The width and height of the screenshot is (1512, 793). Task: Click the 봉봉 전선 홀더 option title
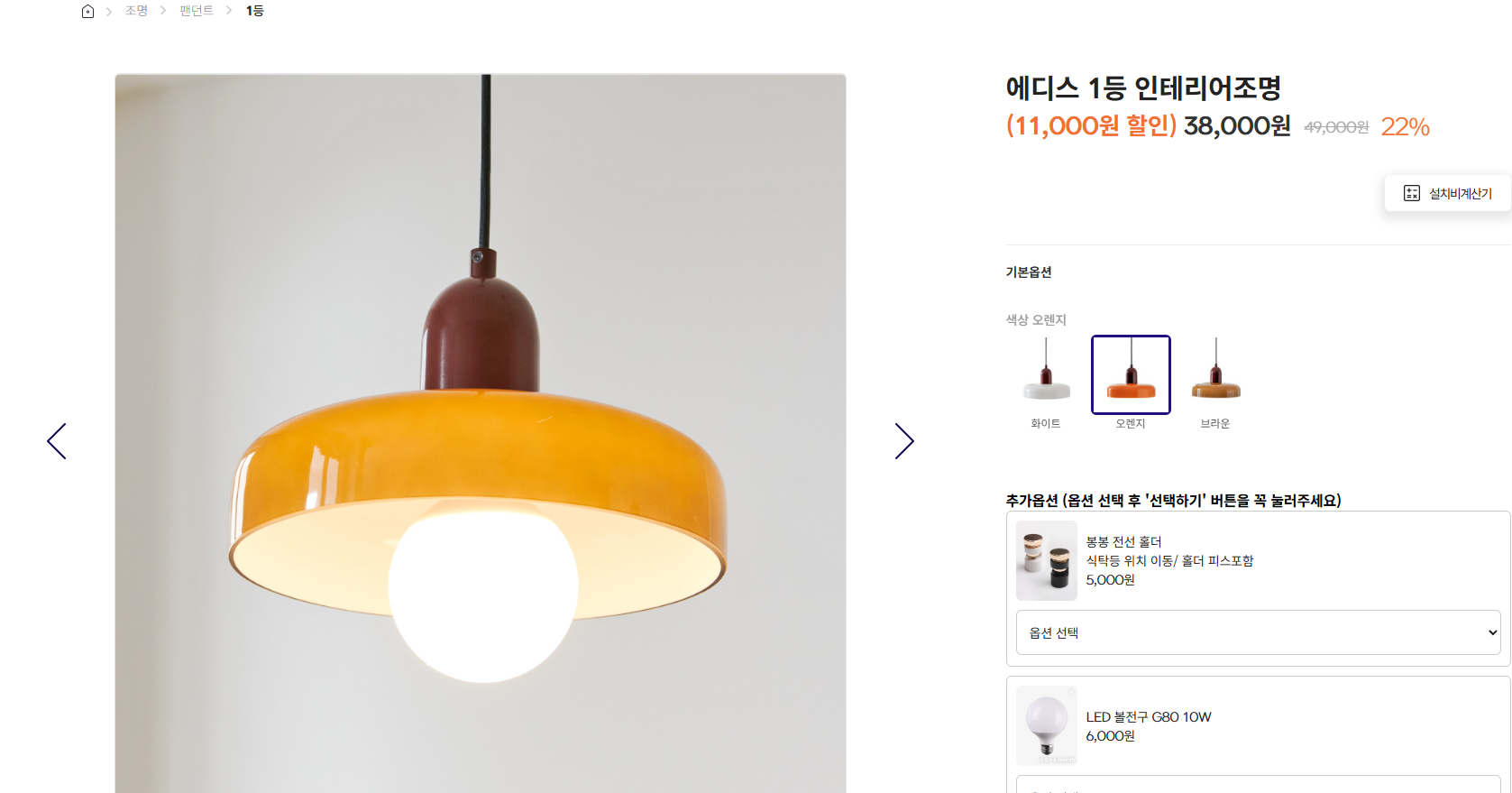coord(1123,542)
